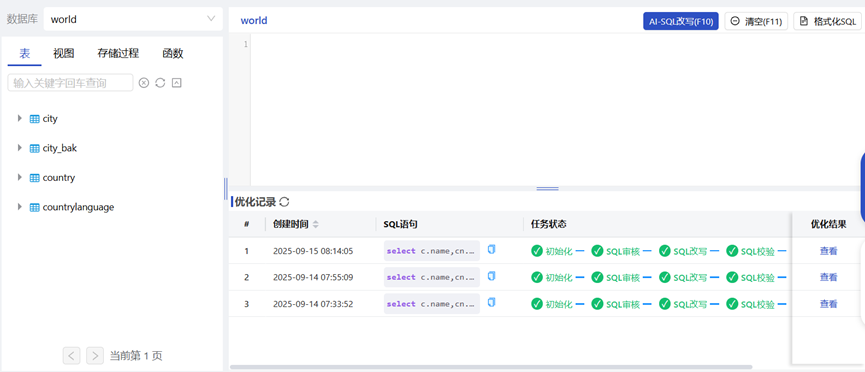Viewport: 865px width, 372px height.
Task: Click SQL statement of record 3
Action: click(x=432, y=304)
